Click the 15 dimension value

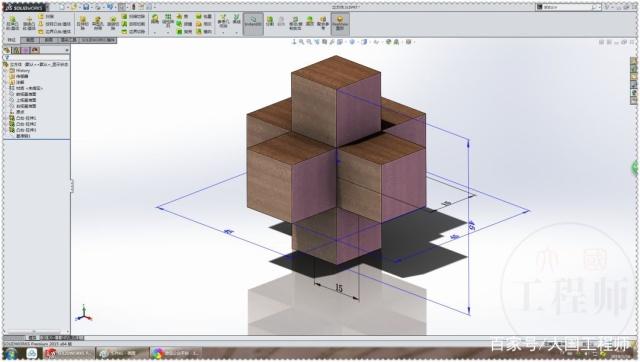(x=339, y=288)
